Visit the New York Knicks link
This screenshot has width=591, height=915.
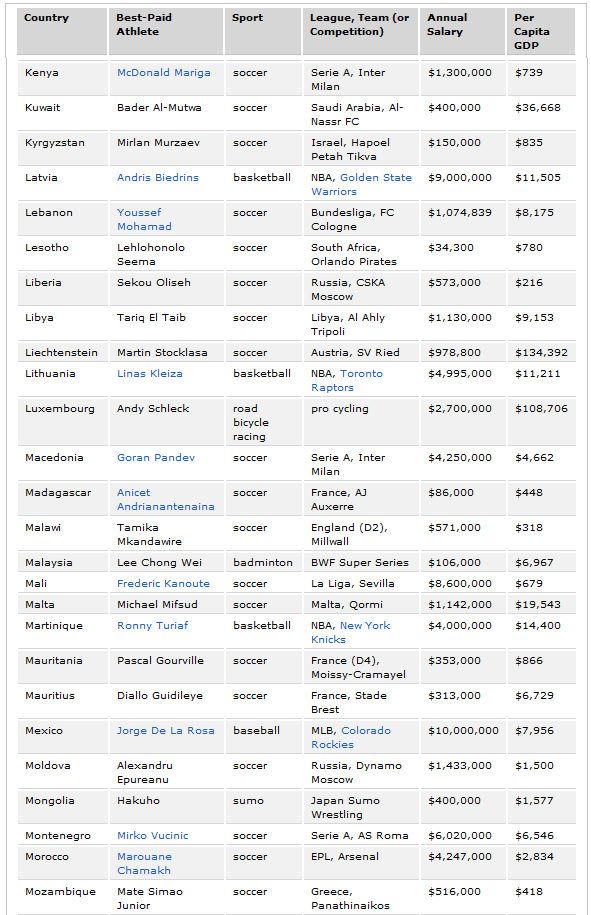pyautogui.click(x=350, y=633)
